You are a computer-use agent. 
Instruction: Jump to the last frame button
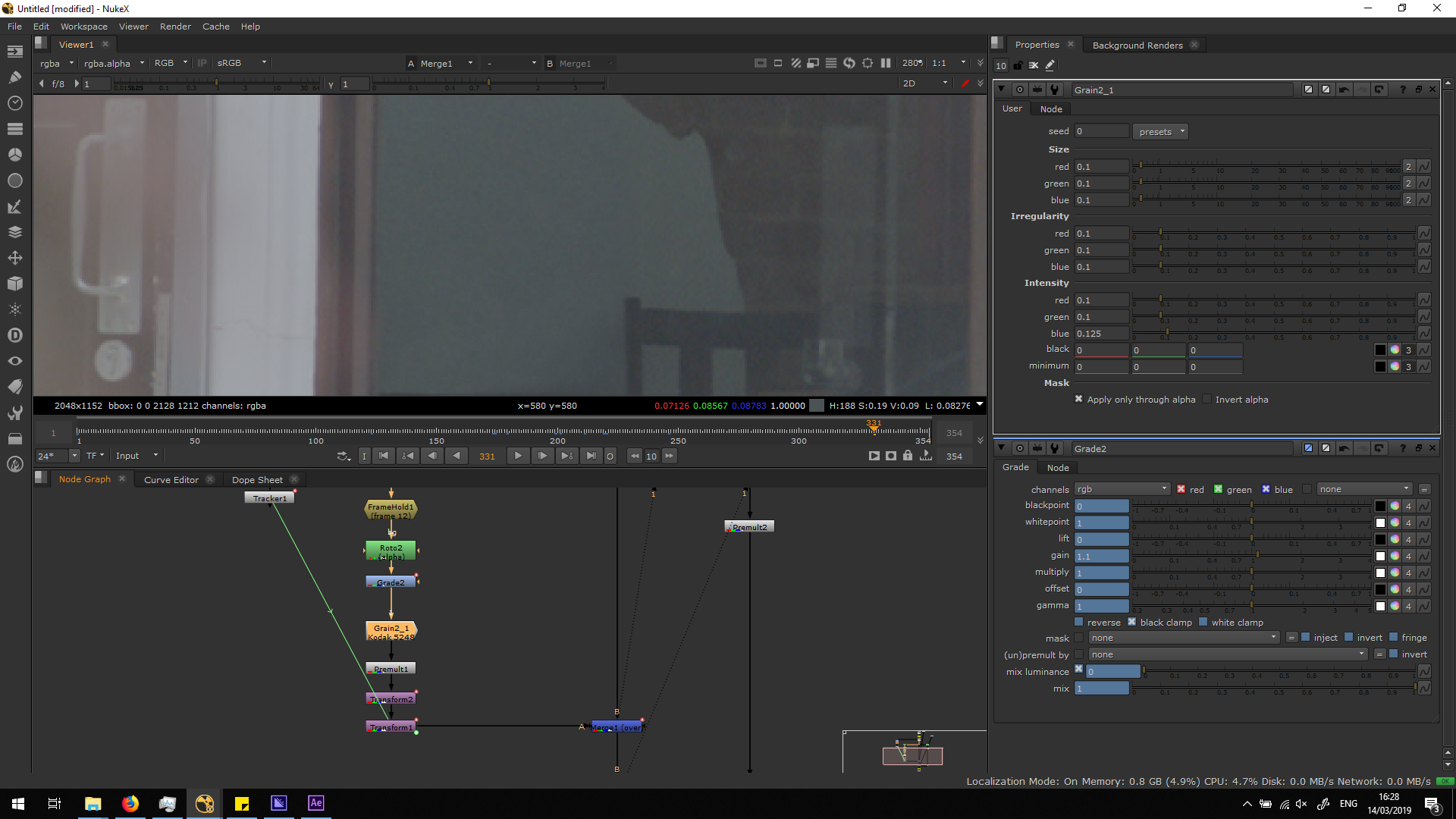click(591, 456)
